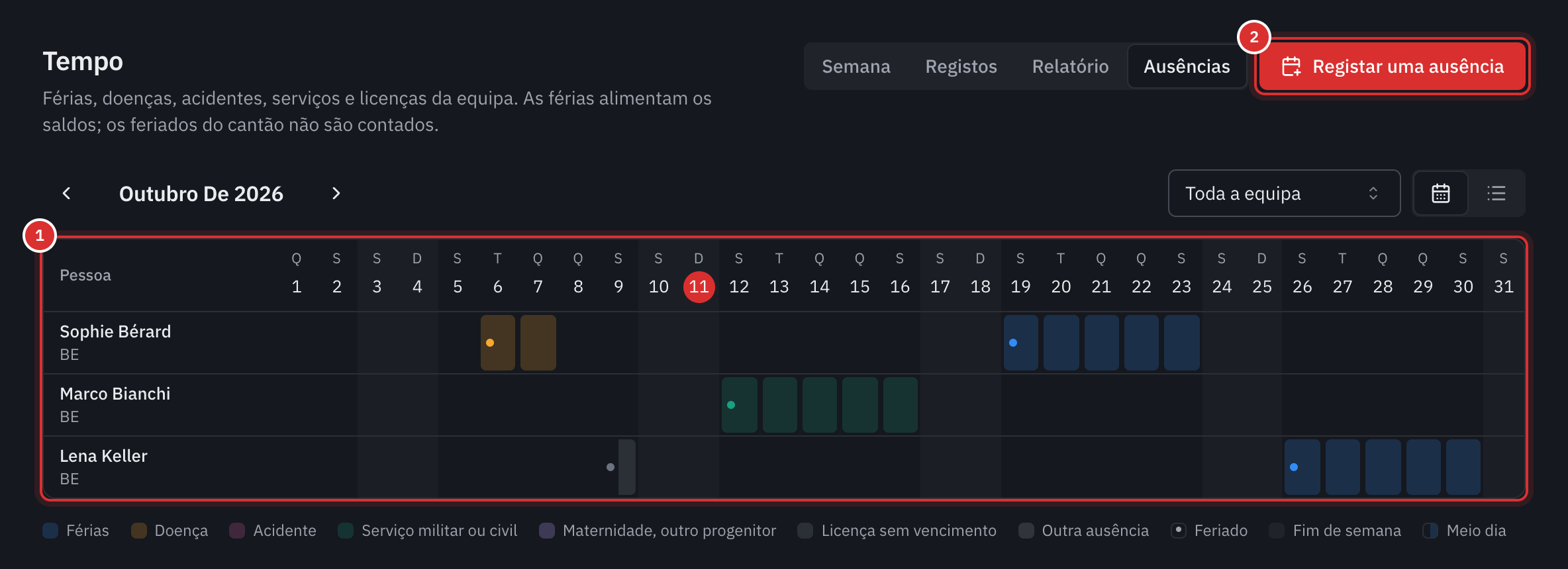Select Marco Bianchi's service block on day 12
1568x569 pixels.
(740, 405)
